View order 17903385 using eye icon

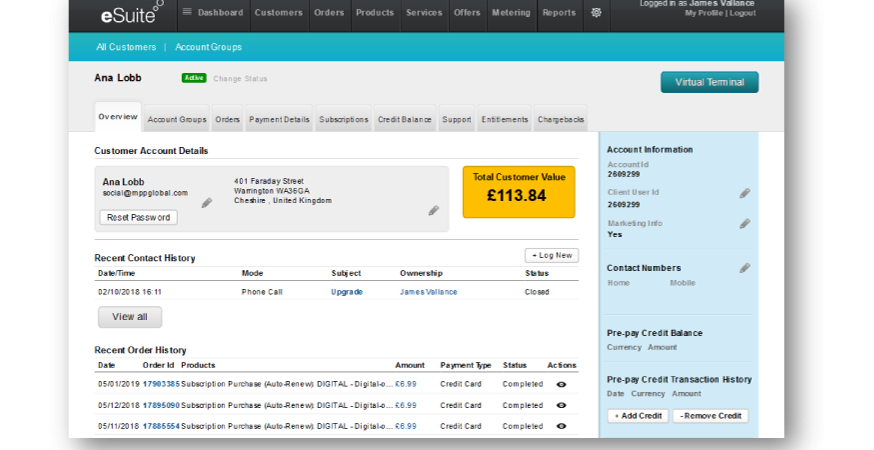click(561, 383)
